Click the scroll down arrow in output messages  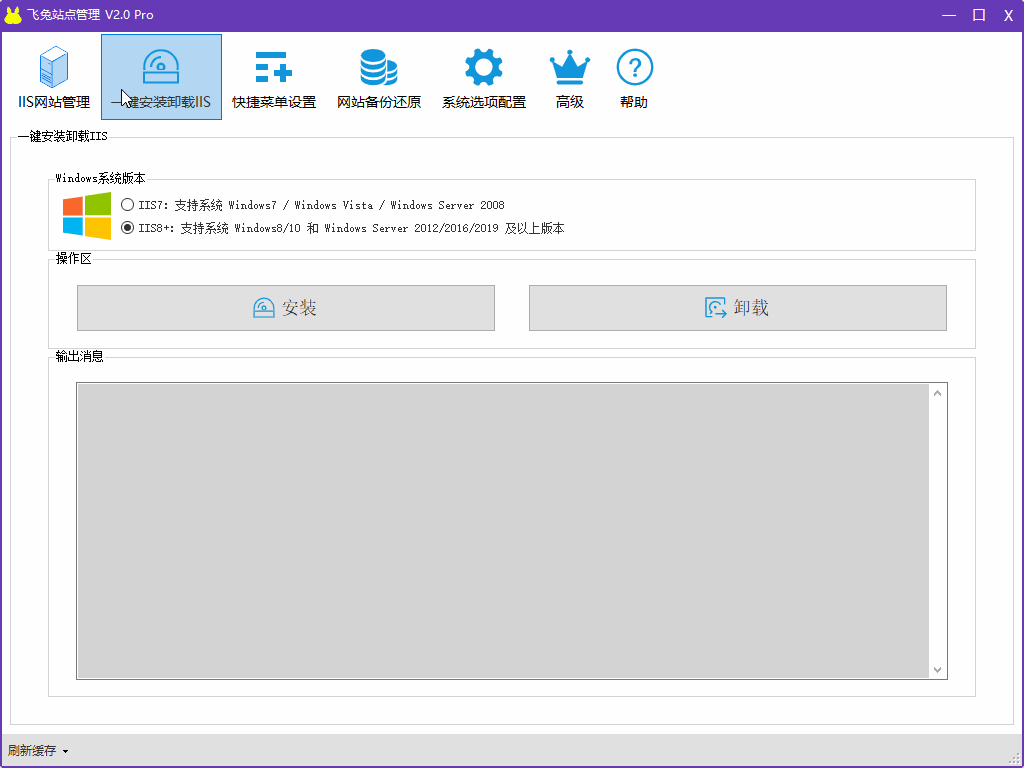point(938,669)
